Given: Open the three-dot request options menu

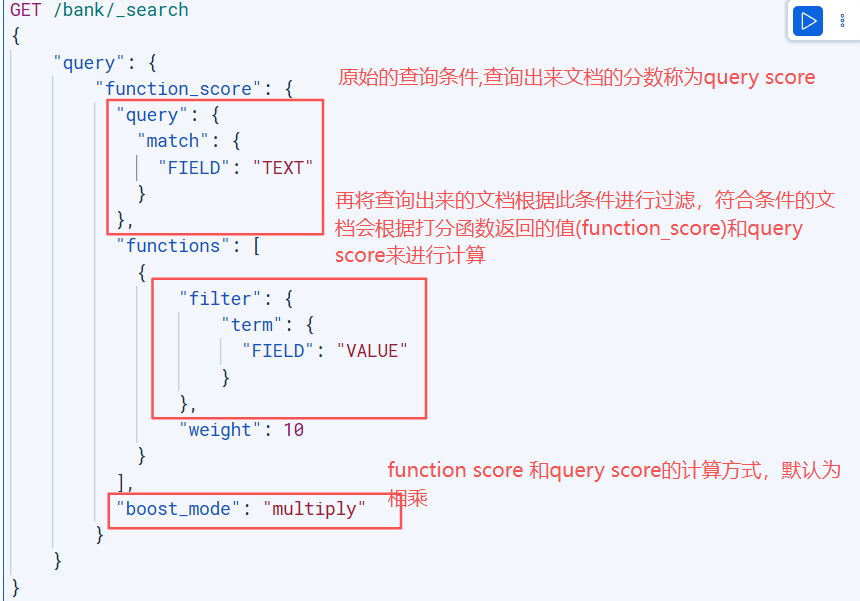Looking at the screenshot, I should click(x=842, y=21).
